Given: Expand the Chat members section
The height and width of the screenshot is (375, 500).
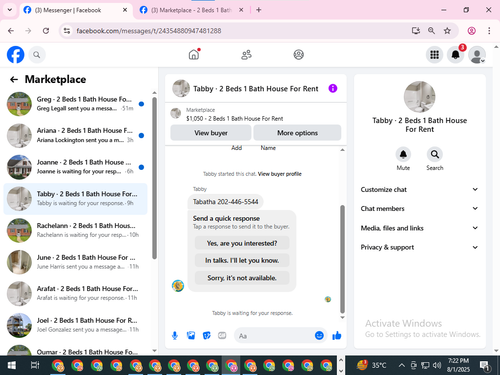Looking at the screenshot, I should 419,209.
